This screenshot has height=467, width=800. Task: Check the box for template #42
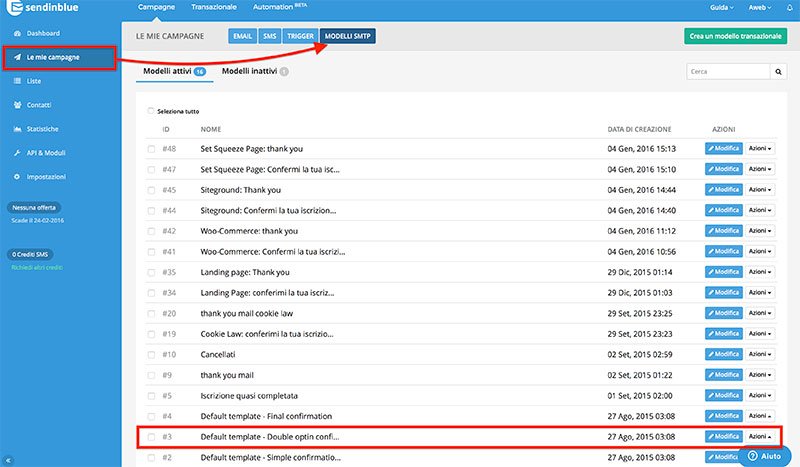click(151, 231)
